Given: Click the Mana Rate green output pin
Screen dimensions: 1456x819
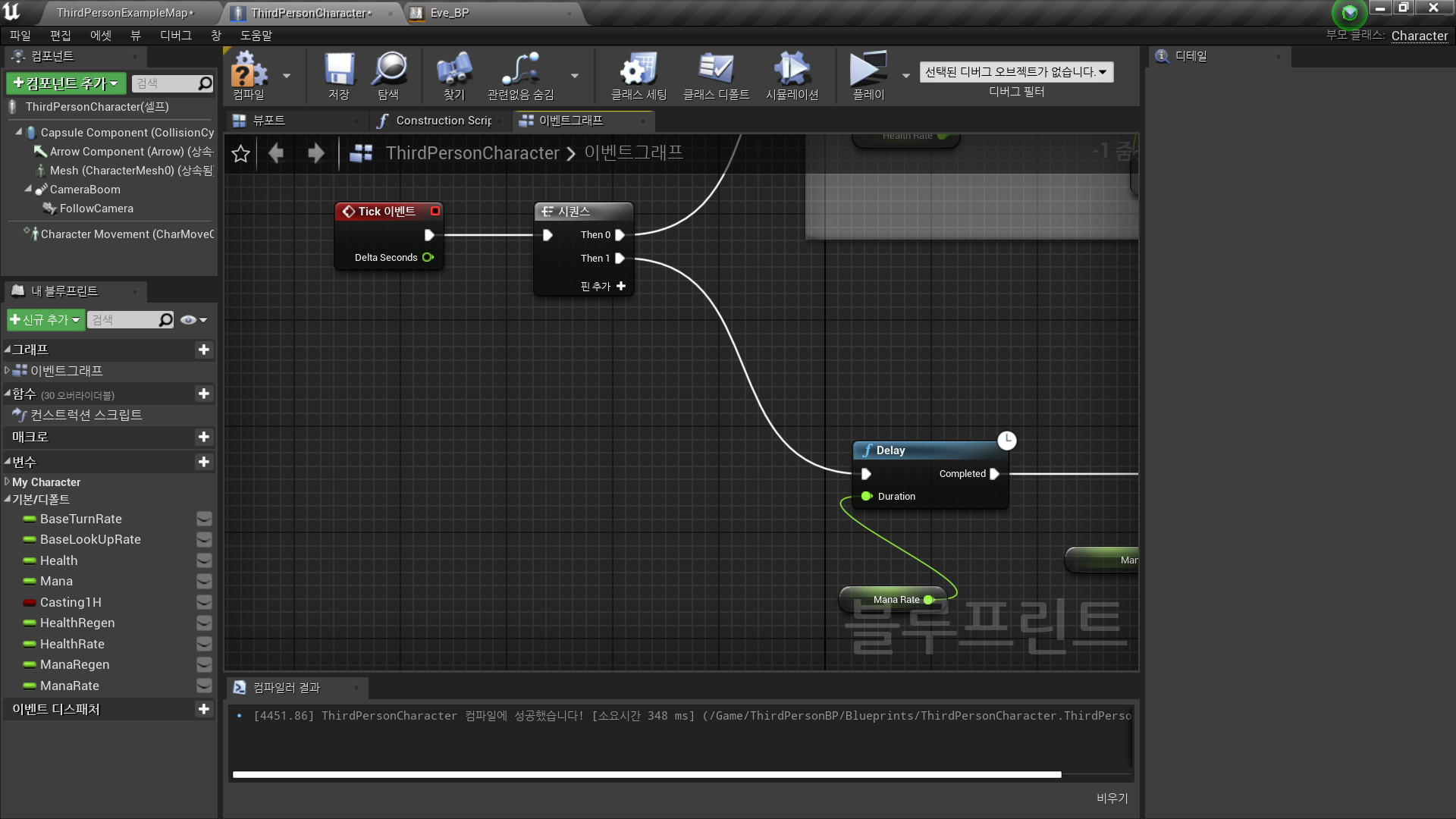Looking at the screenshot, I should pos(928,600).
